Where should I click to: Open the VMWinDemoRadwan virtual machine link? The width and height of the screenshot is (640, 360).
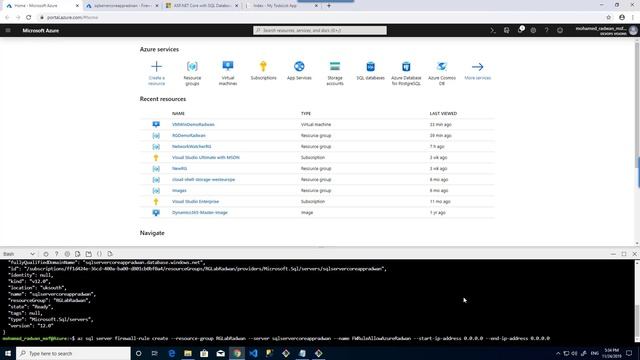tap(193, 124)
